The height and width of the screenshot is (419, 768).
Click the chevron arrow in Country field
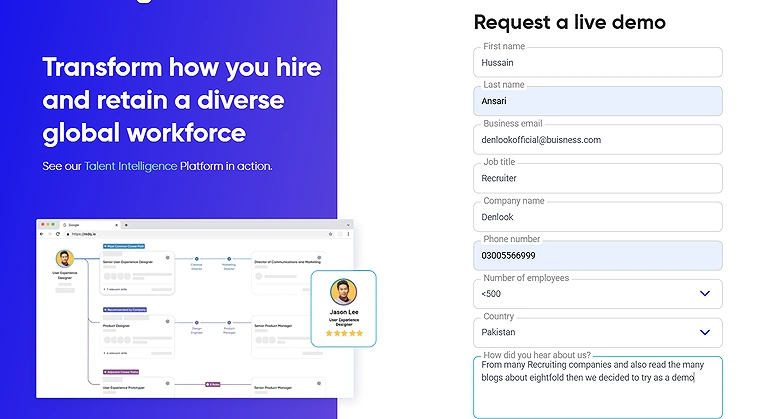pyautogui.click(x=705, y=332)
